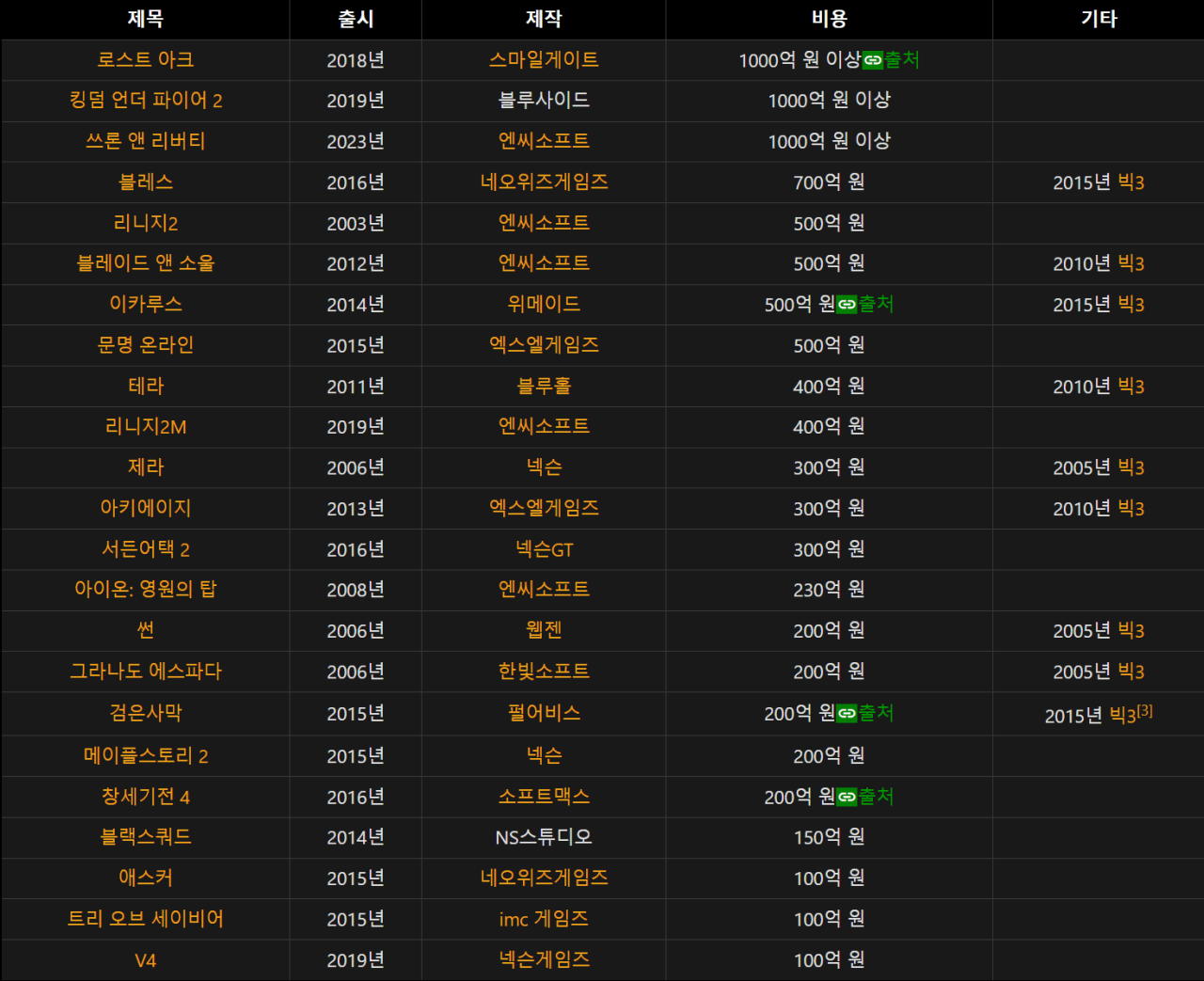
Task: Open 엔씨소프트 in the 쓰론 앤 리버티 row
Action: (544, 141)
